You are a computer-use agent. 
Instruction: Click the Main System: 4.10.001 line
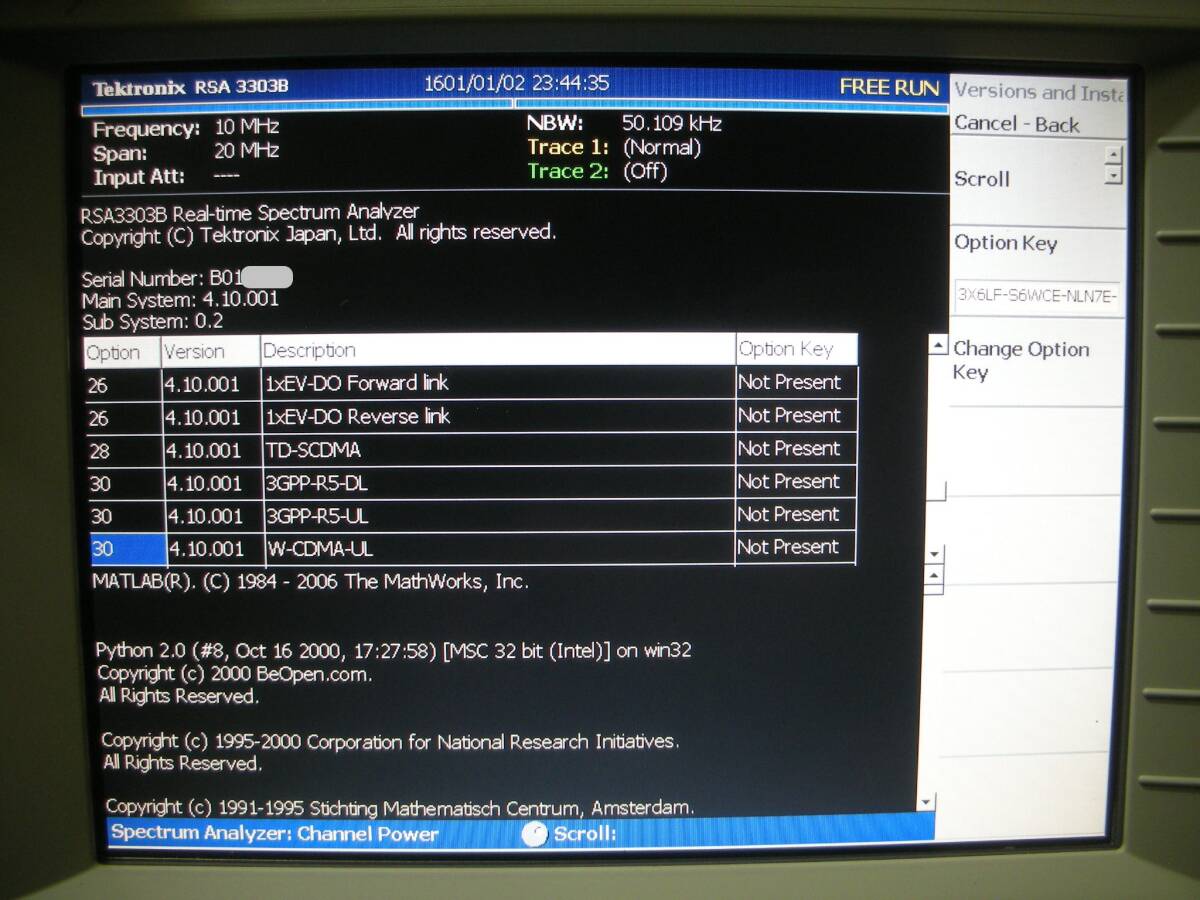tap(180, 300)
